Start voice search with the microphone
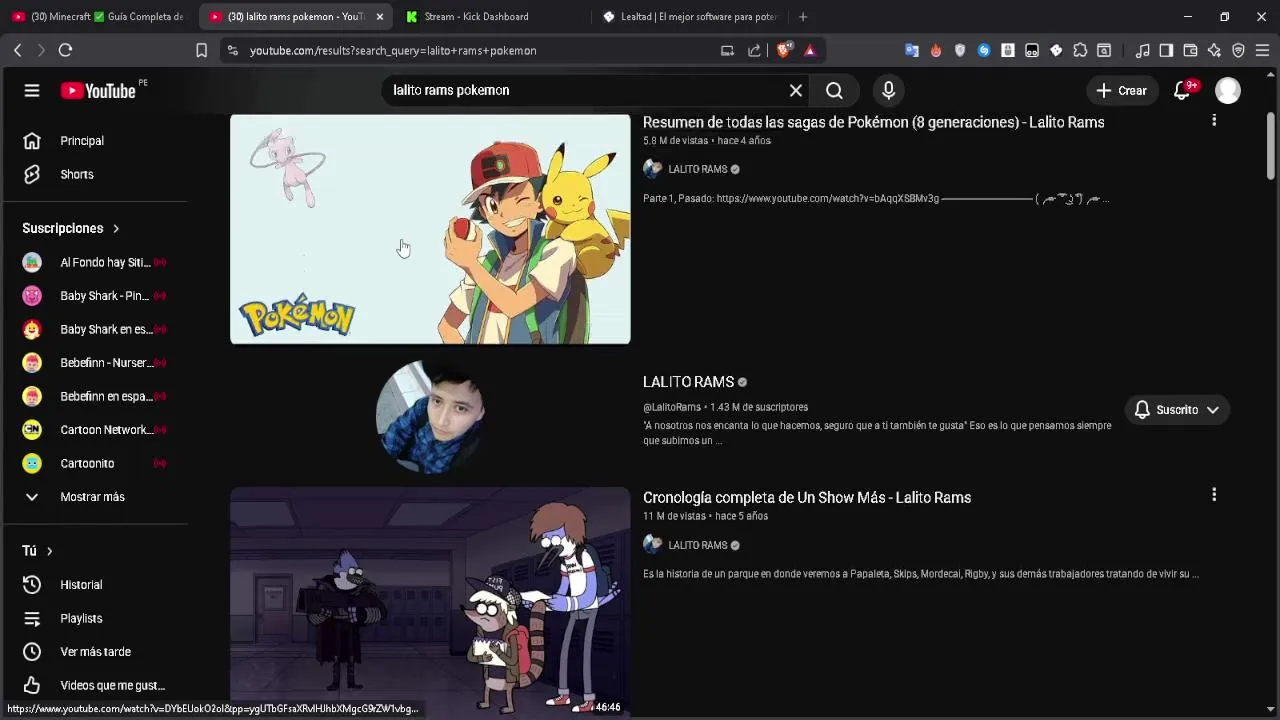The height and width of the screenshot is (720, 1280). click(888, 91)
